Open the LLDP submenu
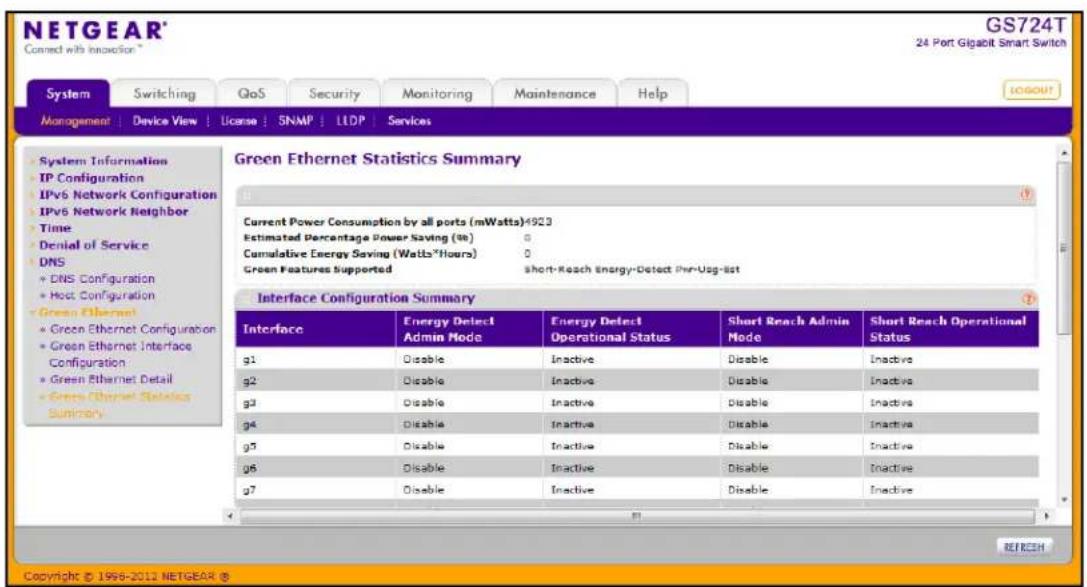This screenshot has width=1087, height=587. (351, 121)
